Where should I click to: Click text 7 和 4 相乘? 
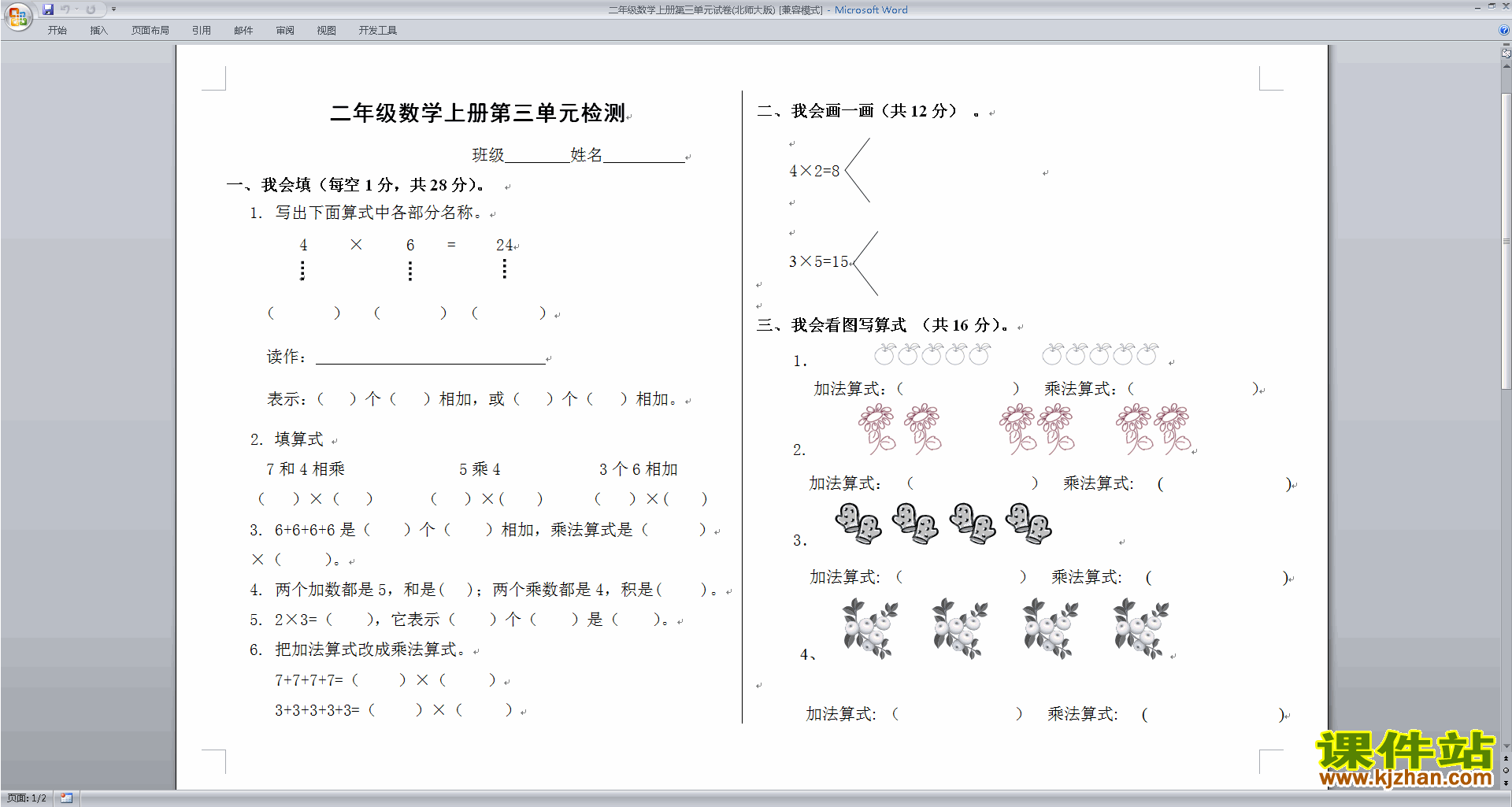(306, 469)
